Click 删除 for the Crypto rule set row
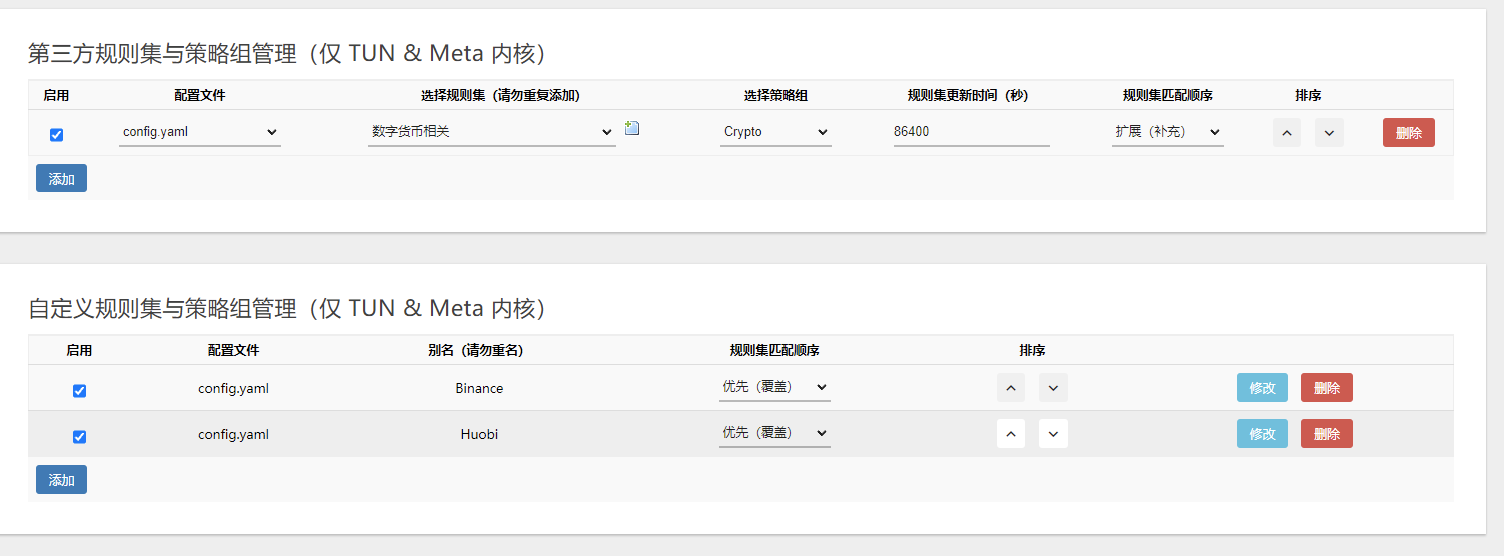1504x556 pixels. (1409, 133)
